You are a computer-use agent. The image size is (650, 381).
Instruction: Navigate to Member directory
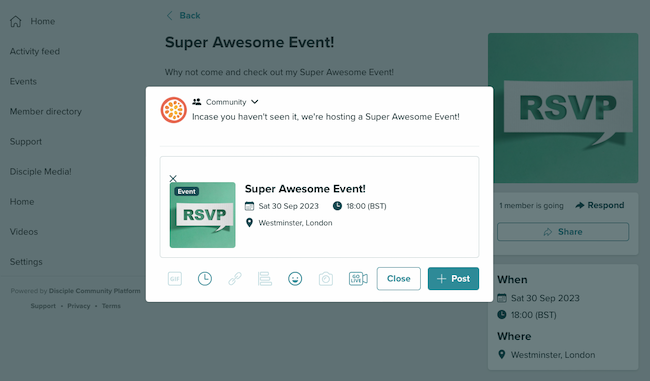pos(46,112)
